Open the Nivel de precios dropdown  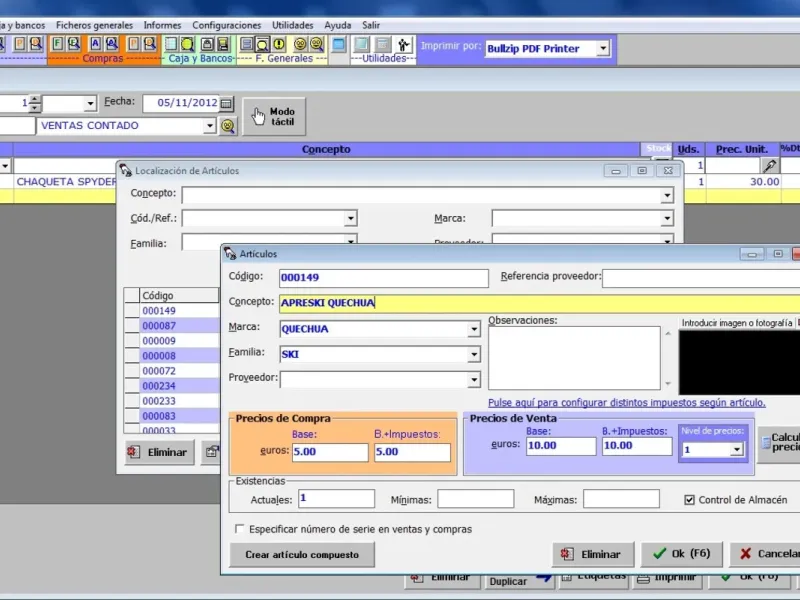click(736, 449)
